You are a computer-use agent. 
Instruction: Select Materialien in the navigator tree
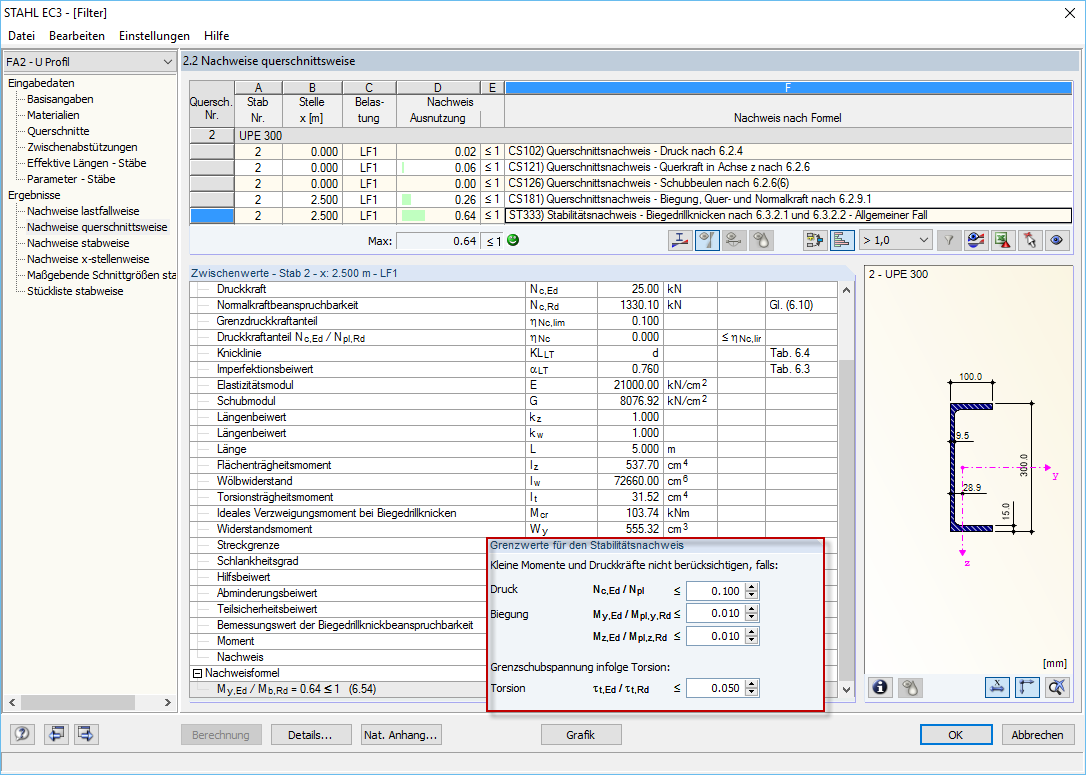point(53,115)
